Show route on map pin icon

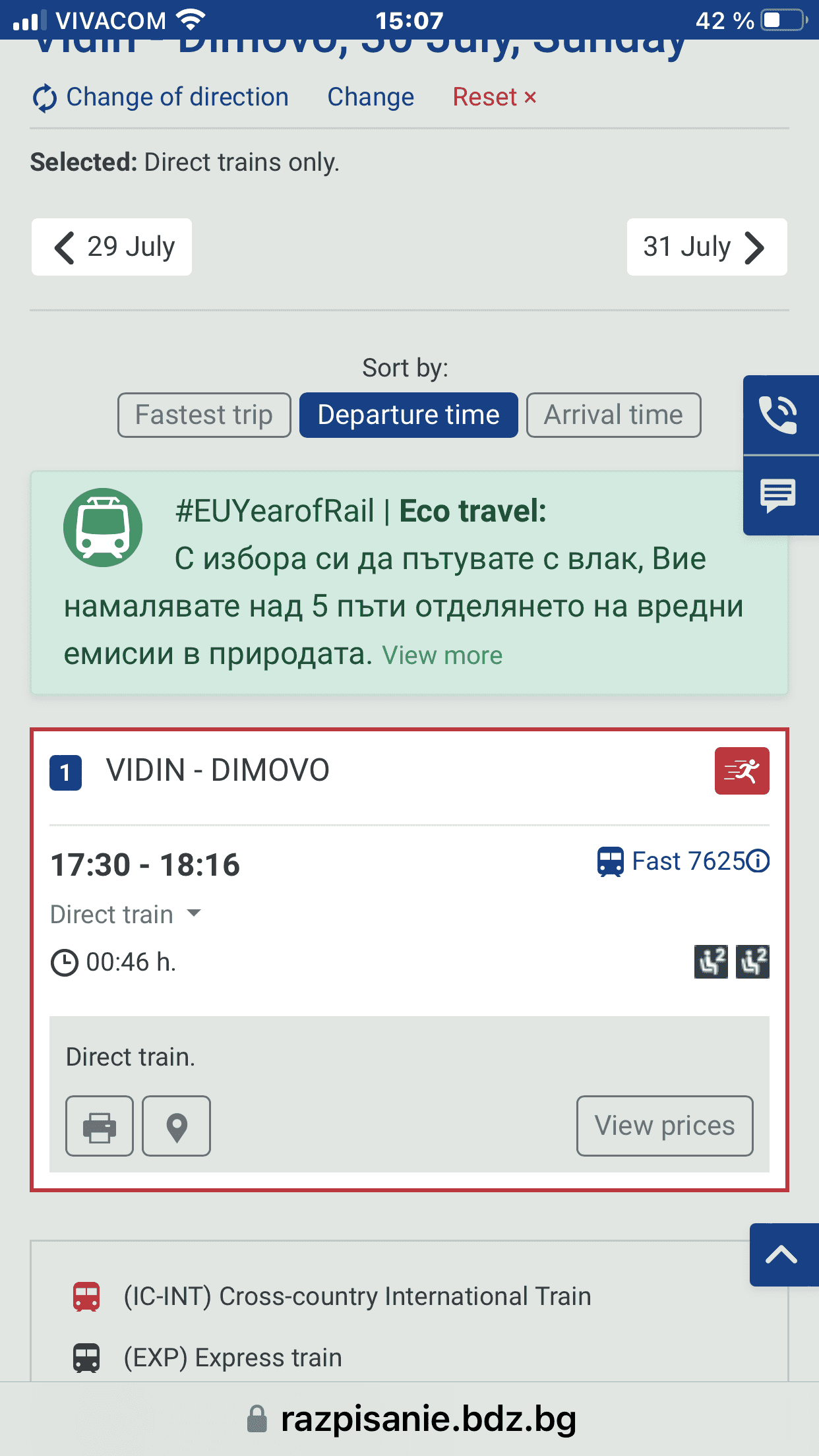[x=177, y=1126]
